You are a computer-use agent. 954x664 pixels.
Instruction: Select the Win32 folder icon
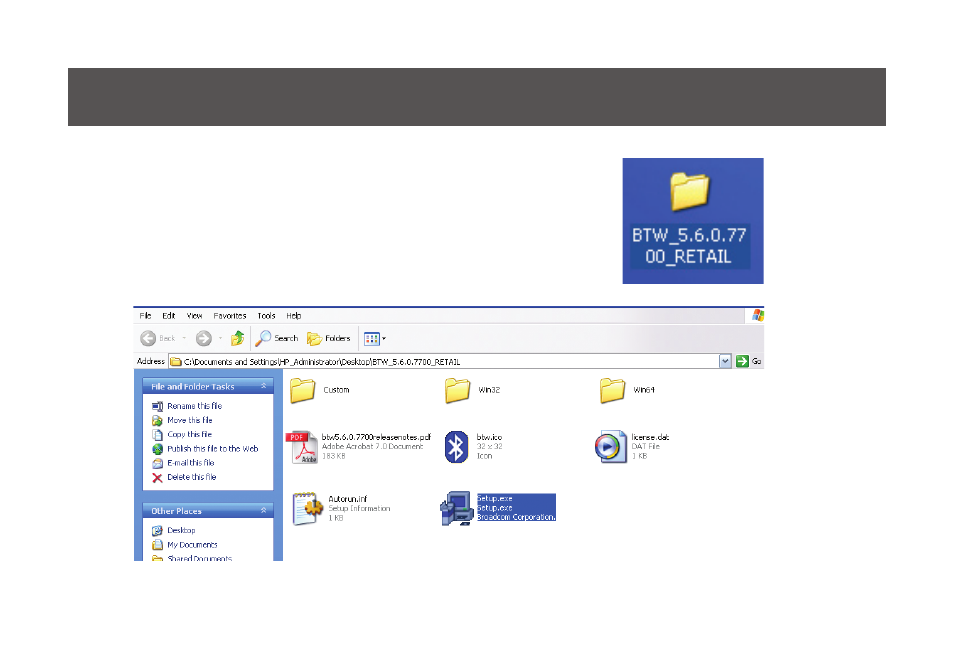(x=458, y=390)
